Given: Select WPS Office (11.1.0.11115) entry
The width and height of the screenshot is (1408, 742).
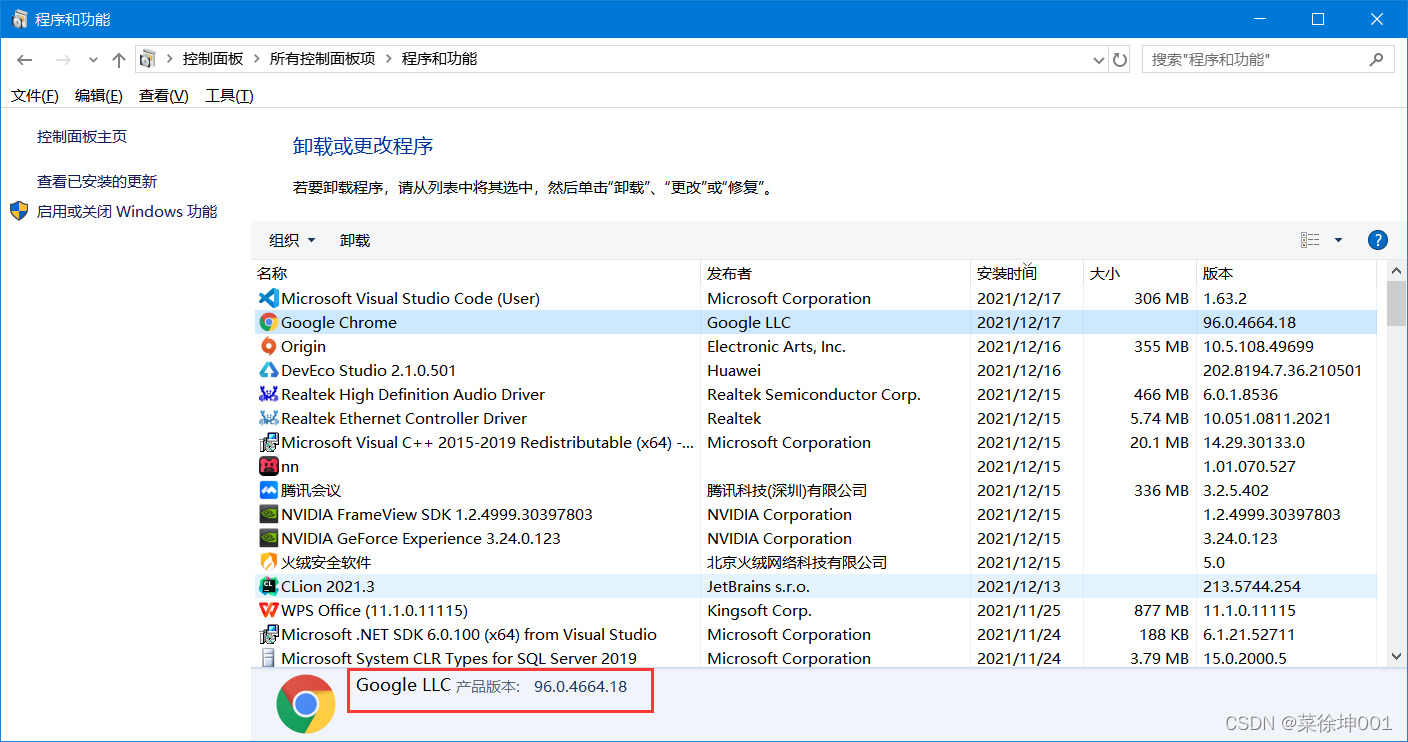Looking at the screenshot, I should click(374, 610).
